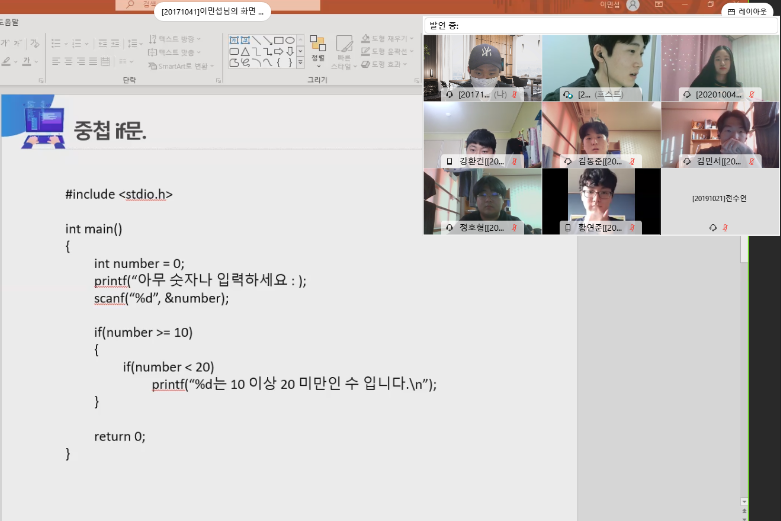Expand the shapes gallery more arrow

[300, 61]
